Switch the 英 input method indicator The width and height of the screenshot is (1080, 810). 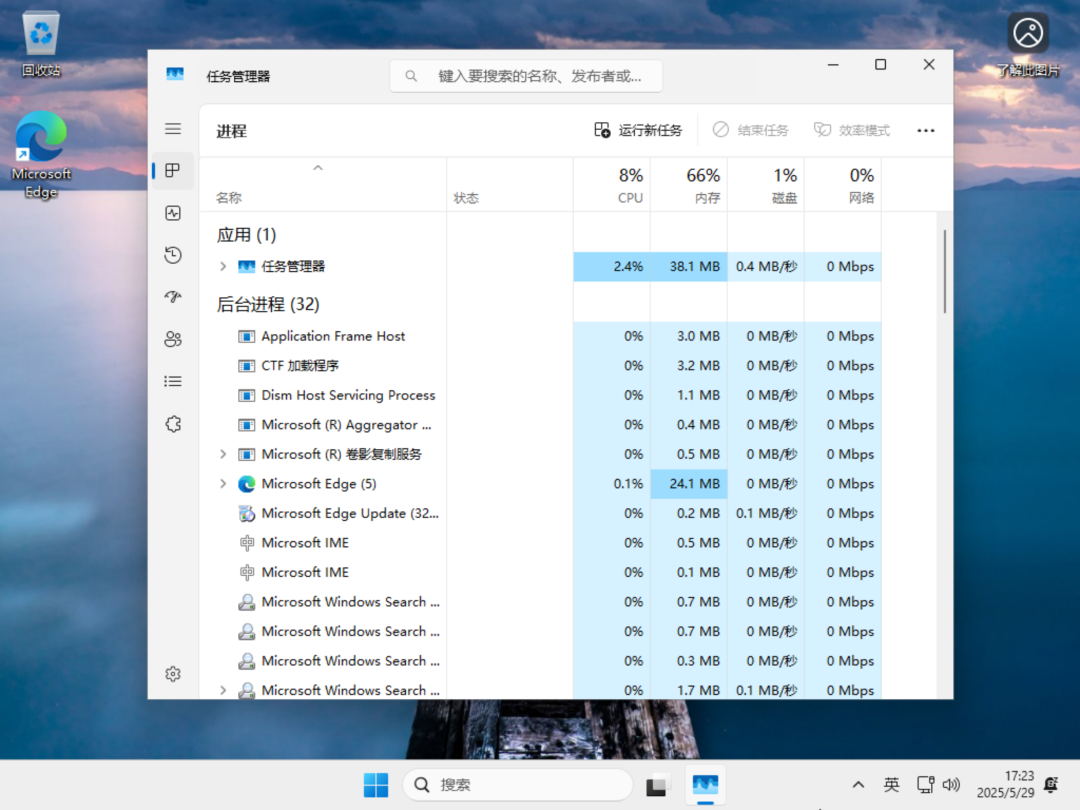891,785
